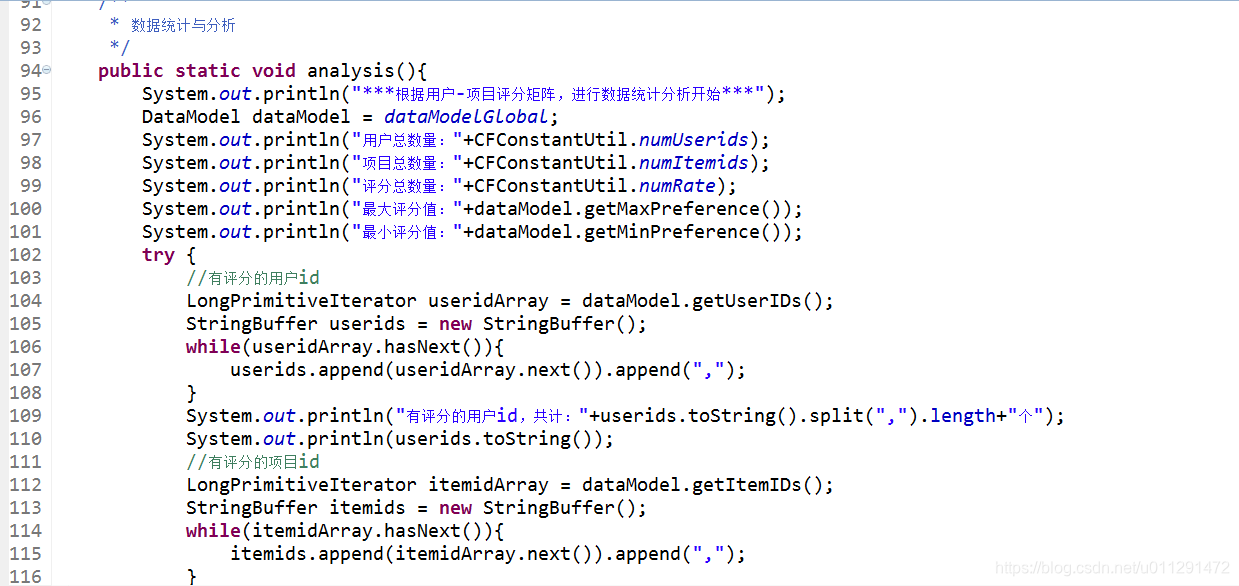Click line number 113 in the gutter
Image resolution: width=1239 pixels, height=586 pixels.
tap(25, 508)
